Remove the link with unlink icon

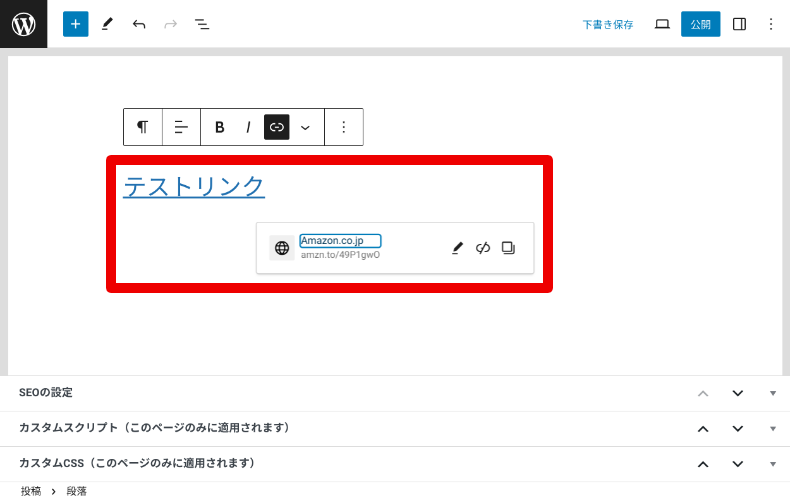click(483, 248)
